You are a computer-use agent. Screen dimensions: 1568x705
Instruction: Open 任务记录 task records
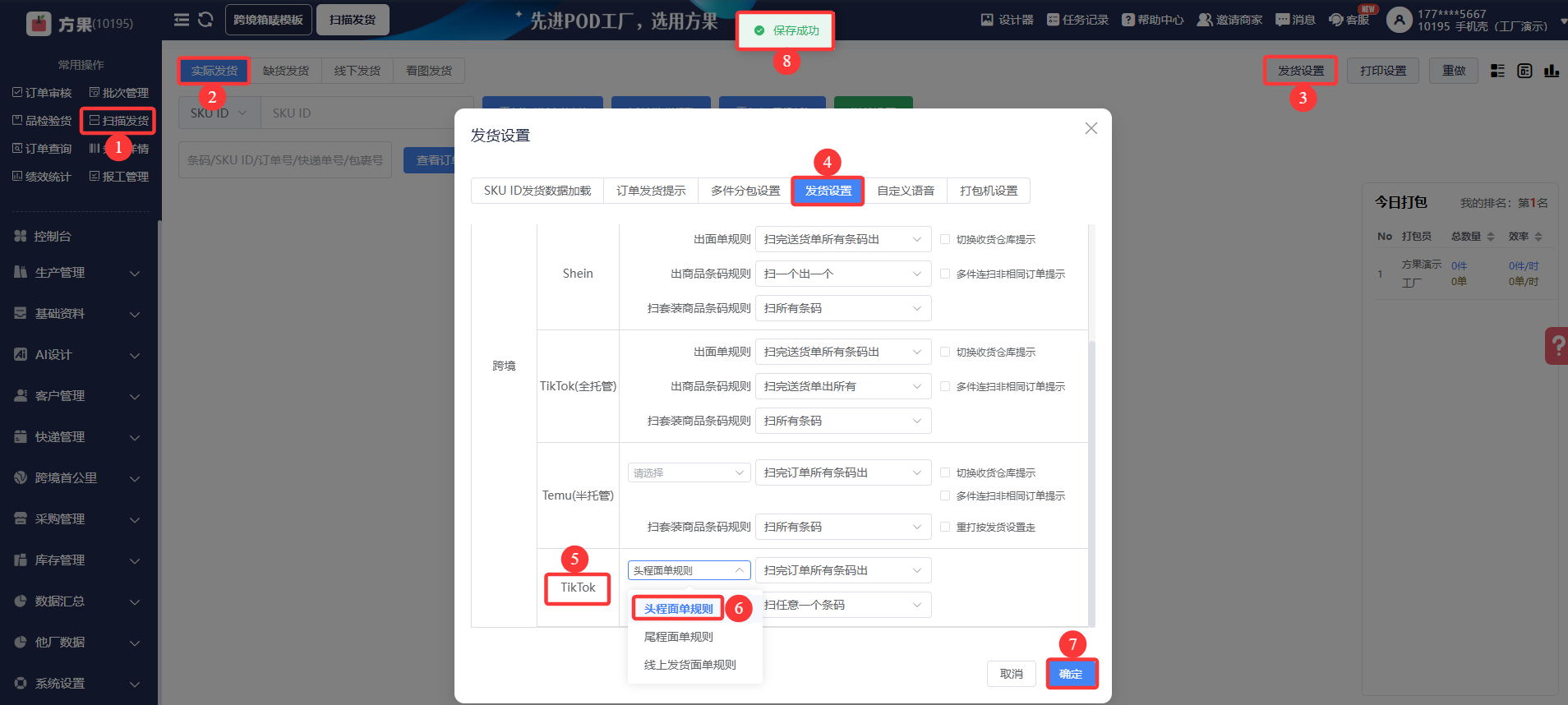point(1077,20)
